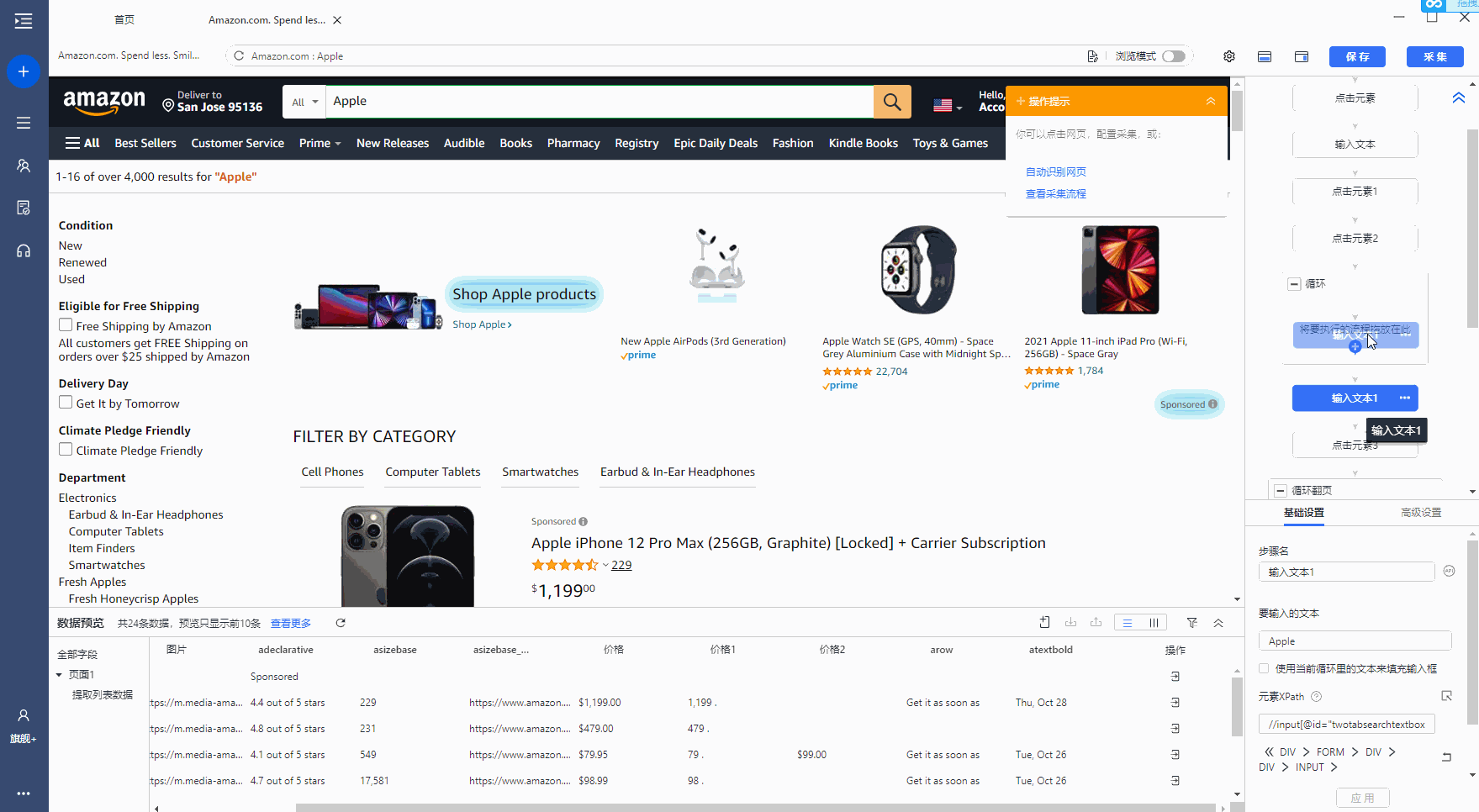Open the country flag language dropdown
This screenshot has width=1479, height=812.
(x=948, y=105)
